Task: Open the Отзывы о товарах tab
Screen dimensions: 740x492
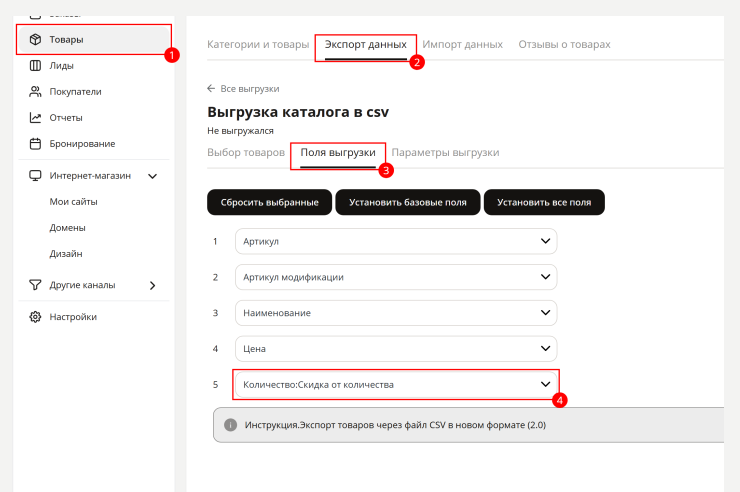Action: coord(564,44)
